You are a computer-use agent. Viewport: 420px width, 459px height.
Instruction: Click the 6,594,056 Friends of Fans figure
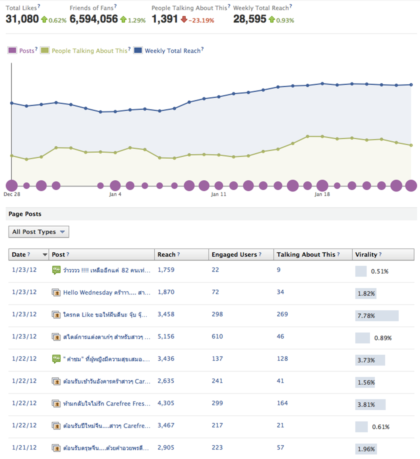click(94, 19)
